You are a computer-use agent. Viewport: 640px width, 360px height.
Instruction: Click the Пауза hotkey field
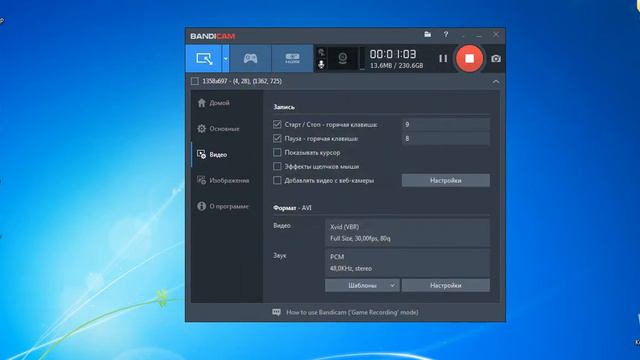[x=446, y=138]
